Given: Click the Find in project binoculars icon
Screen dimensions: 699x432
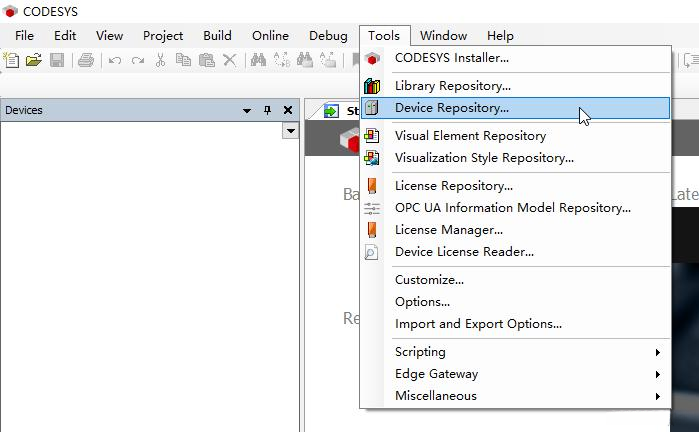Looking at the screenshot, I should pyautogui.click(x=305, y=60).
